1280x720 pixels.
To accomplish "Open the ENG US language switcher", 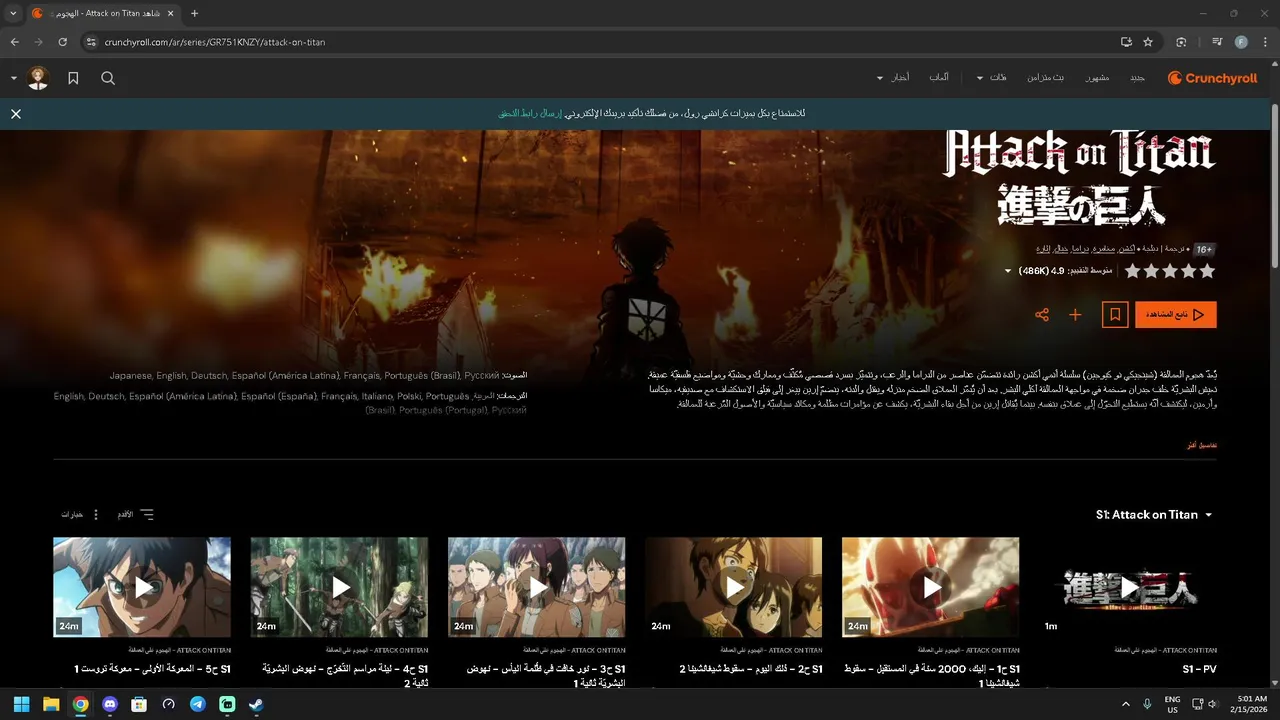I will tap(1173, 704).
